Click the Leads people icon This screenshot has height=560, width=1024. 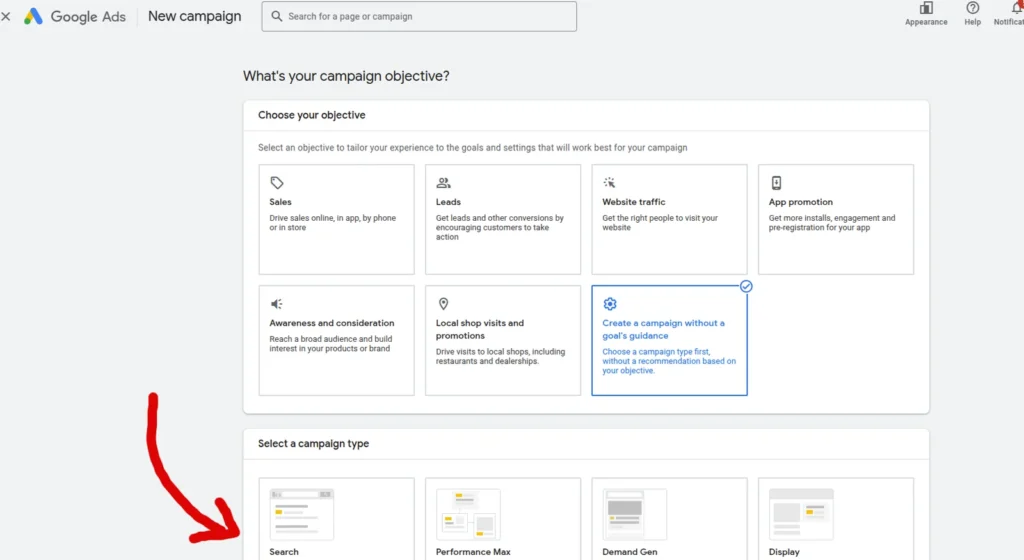coord(443,183)
